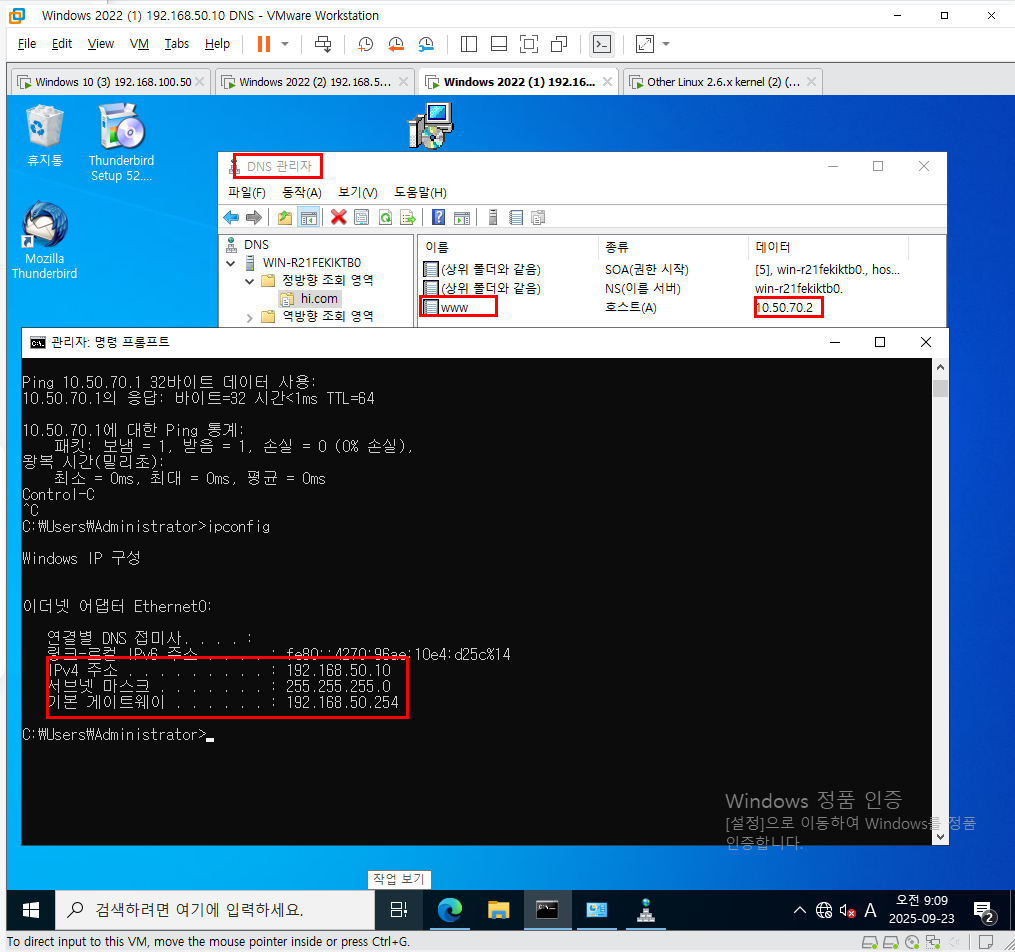
Task: Click the blue Back arrow in DNS Manager
Action: coord(231,217)
